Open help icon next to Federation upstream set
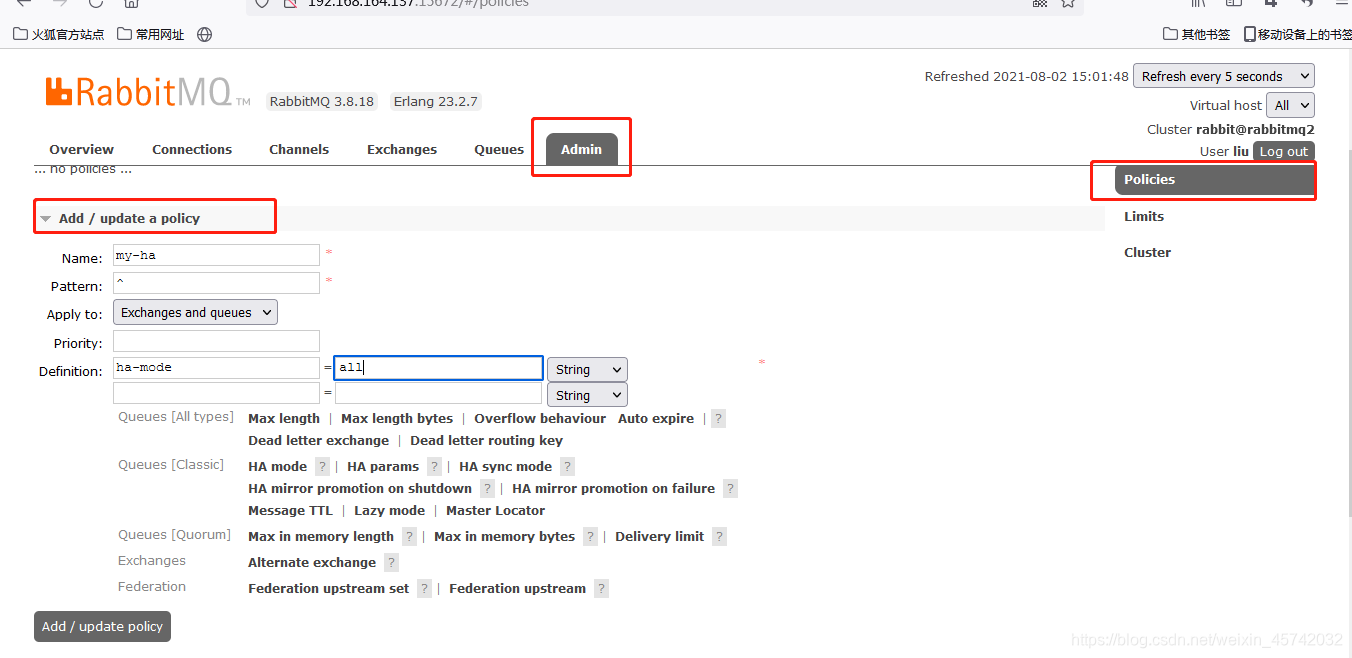 (x=424, y=589)
